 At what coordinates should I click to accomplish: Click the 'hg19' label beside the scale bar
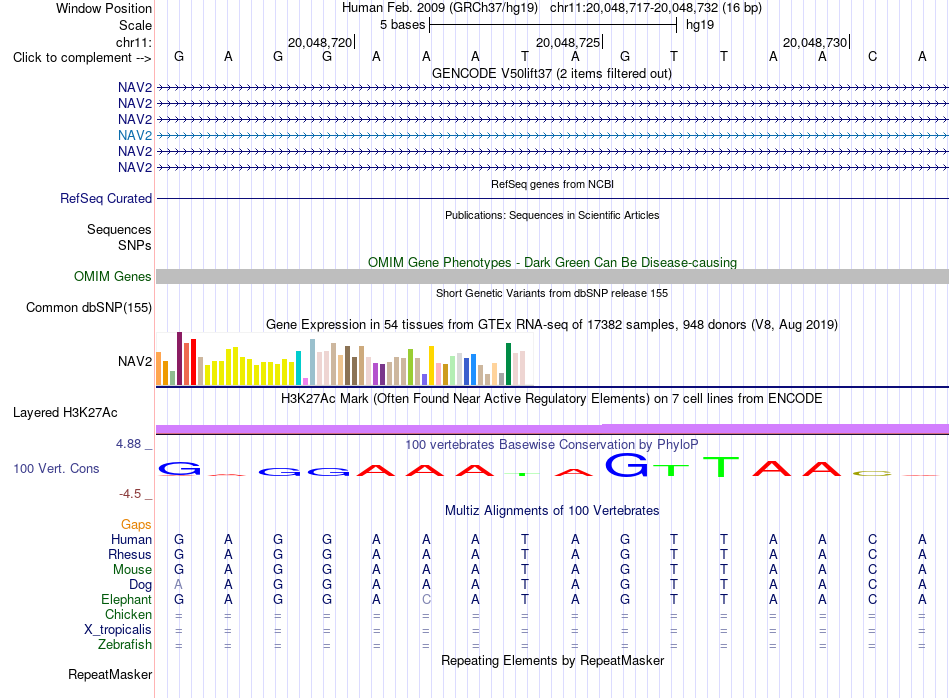700,25
